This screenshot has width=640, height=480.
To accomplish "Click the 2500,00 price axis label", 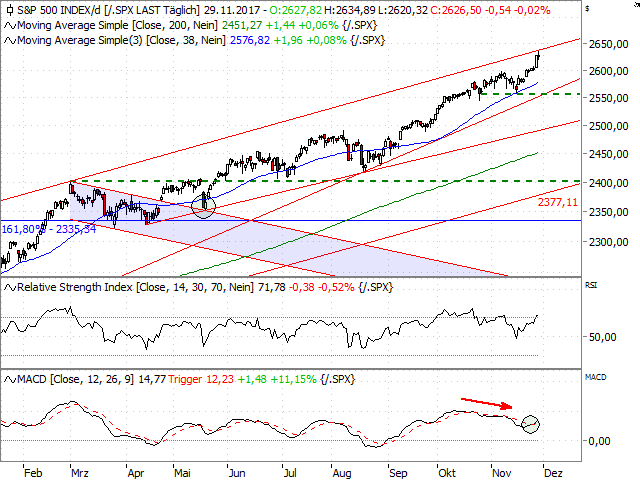I will click(x=608, y=126).
